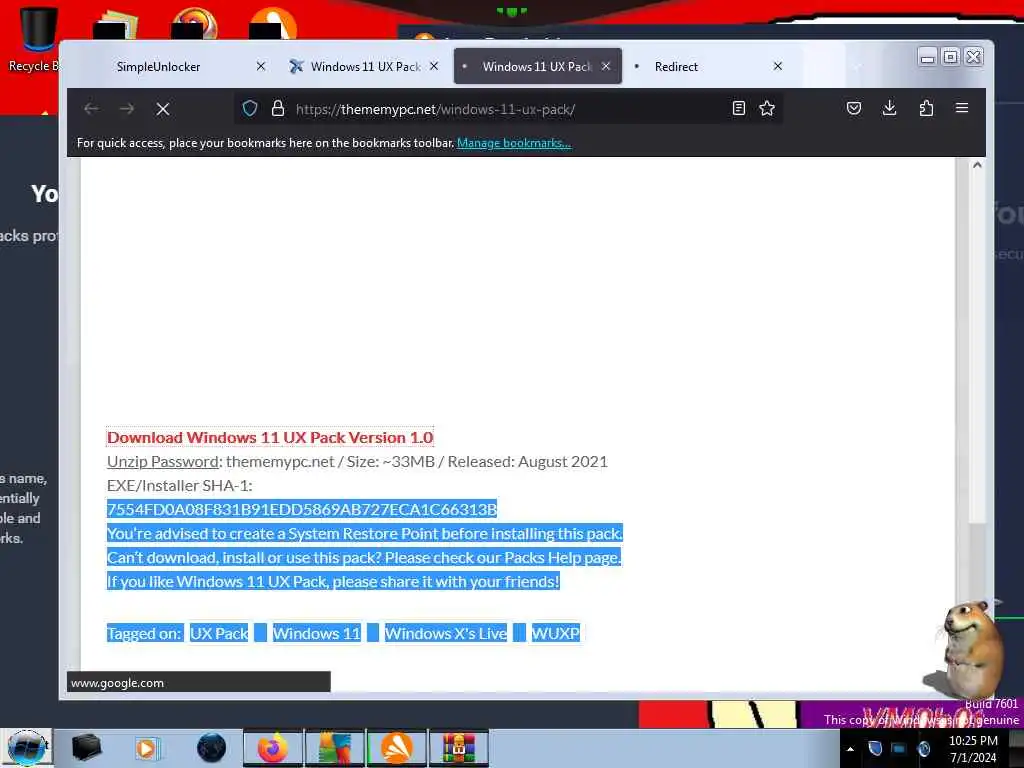Viewport: 1024px width, 768px height.
Task: Click the shield icon in system tray
Action: (x=875, y=748)
